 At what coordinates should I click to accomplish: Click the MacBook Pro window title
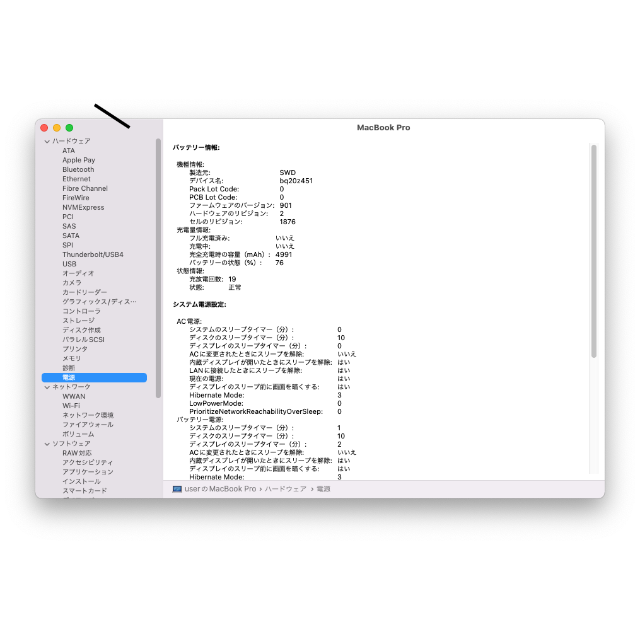(384, 127)
